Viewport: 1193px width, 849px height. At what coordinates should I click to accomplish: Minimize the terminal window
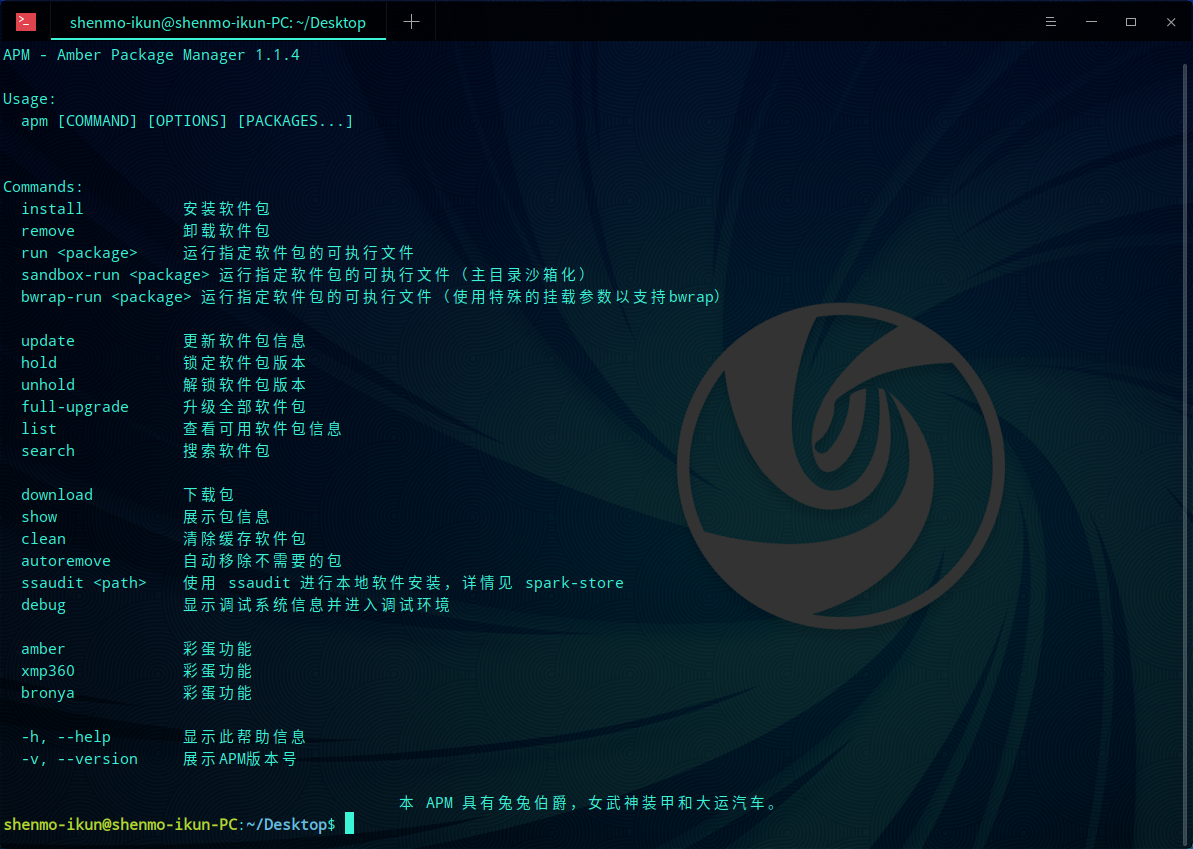[1091, 22]
